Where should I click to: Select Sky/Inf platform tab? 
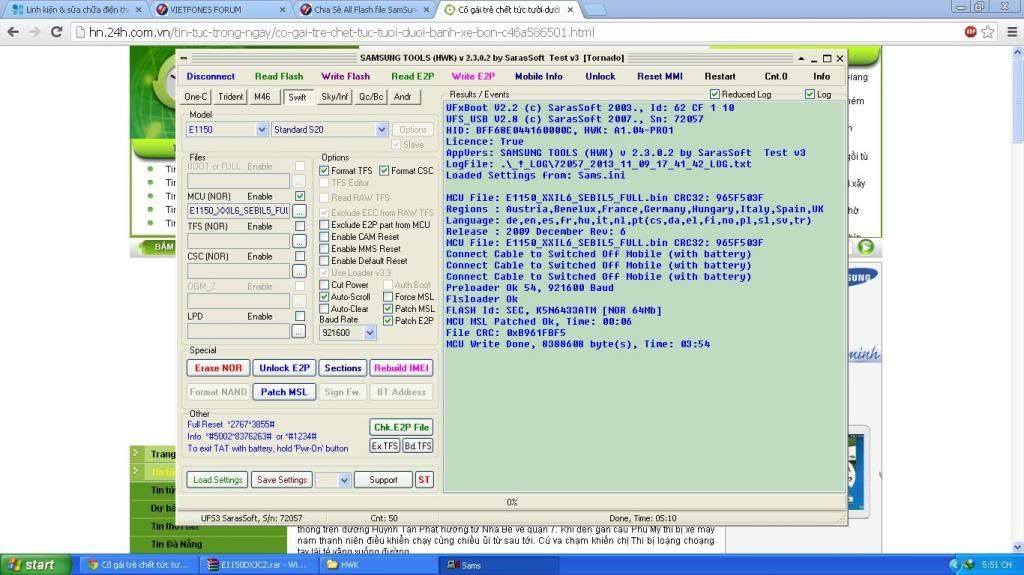point(334,97)
